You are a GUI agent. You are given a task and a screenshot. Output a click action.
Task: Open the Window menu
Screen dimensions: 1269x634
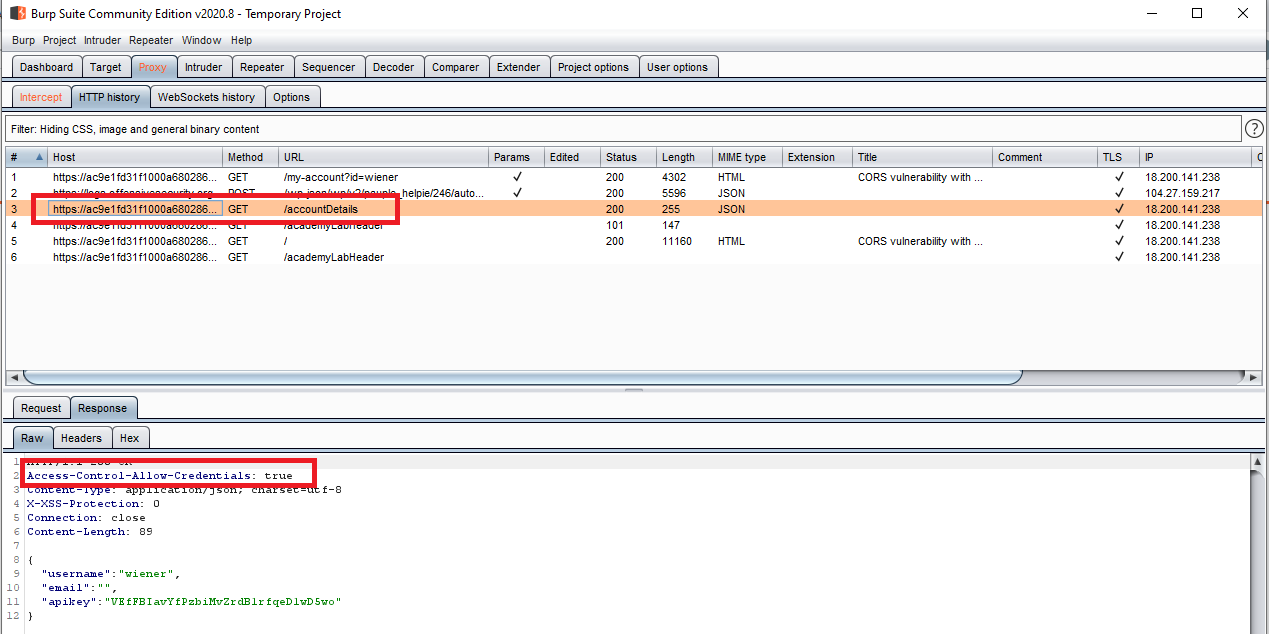click(202, 40)
